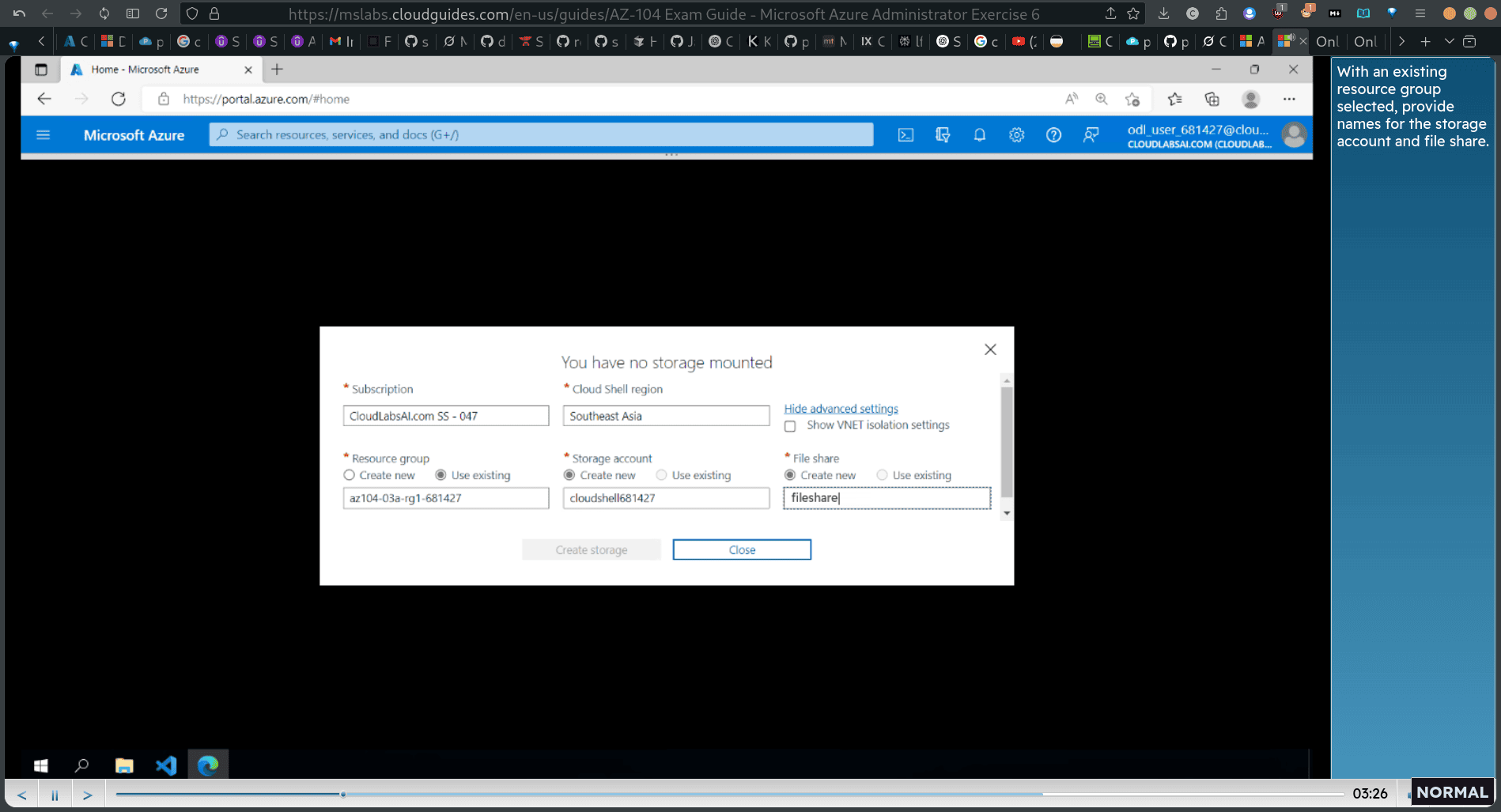
Task: Open Edge favorites list icon
Action: (1174, 99)
